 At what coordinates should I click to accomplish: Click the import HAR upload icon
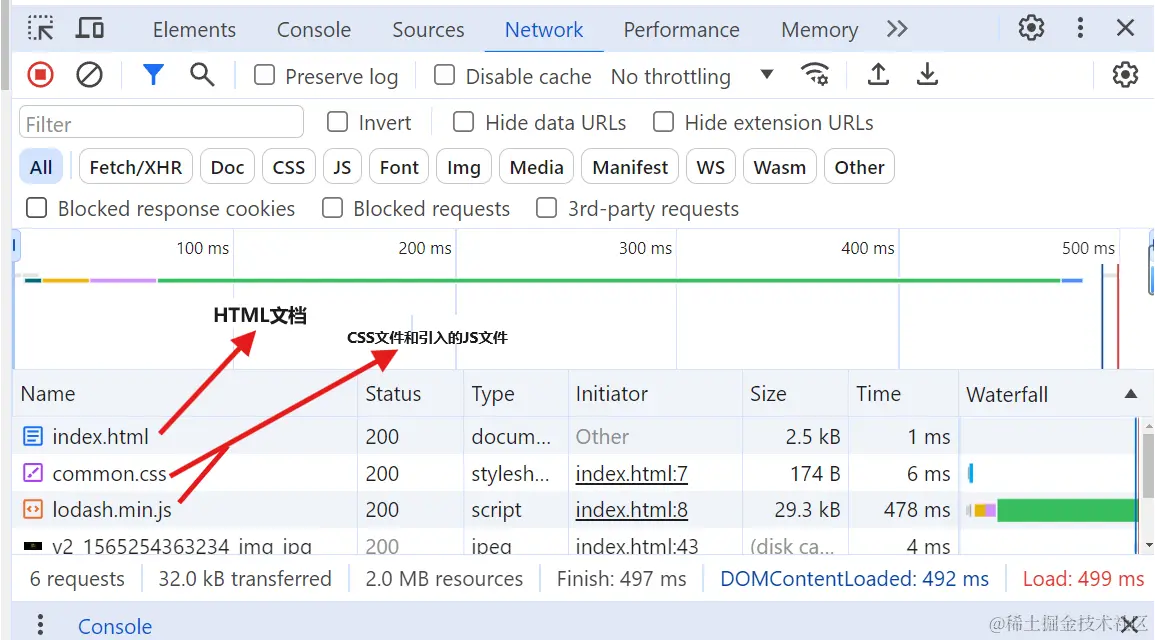tap(878, 75)
